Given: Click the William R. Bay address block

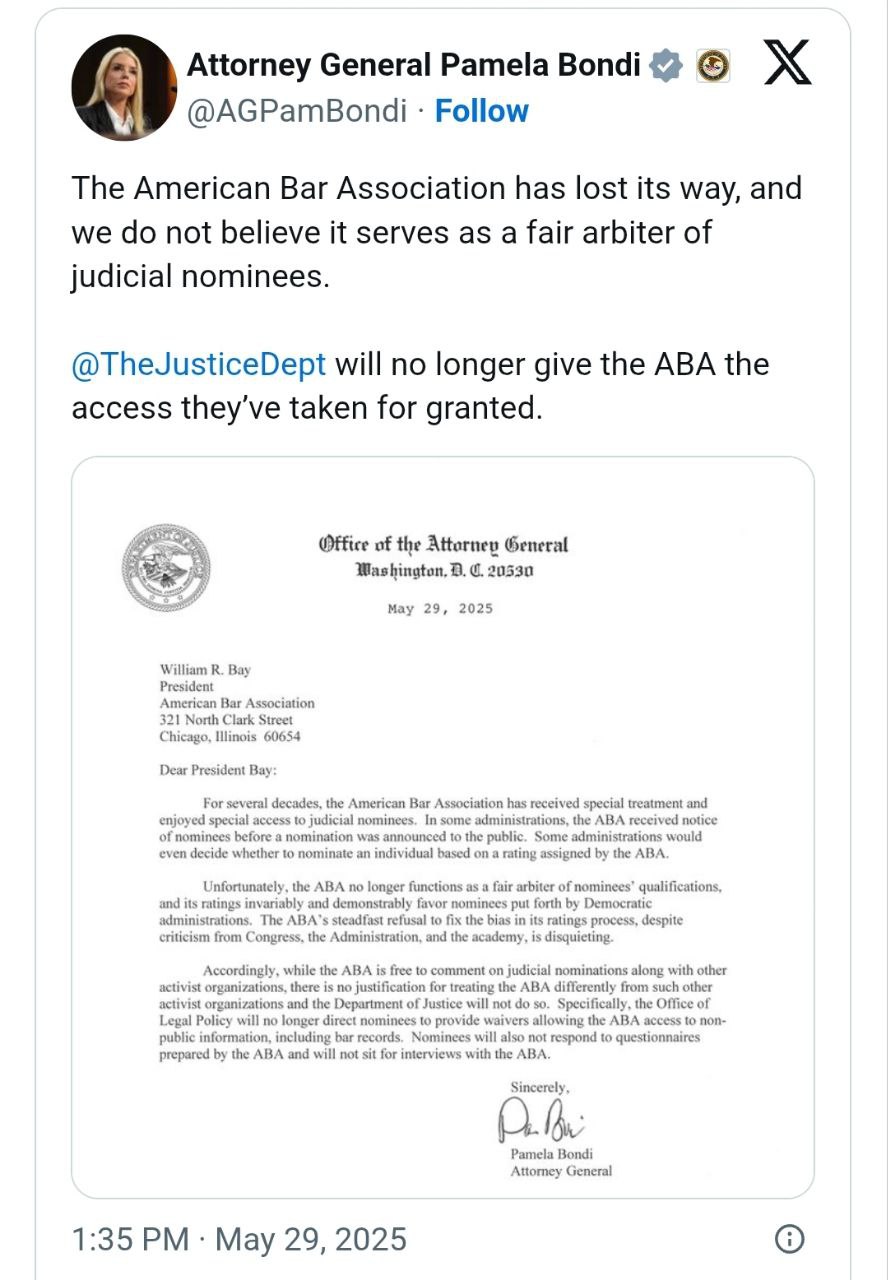Looking at the screenshot, I should [x=237, y=703].
